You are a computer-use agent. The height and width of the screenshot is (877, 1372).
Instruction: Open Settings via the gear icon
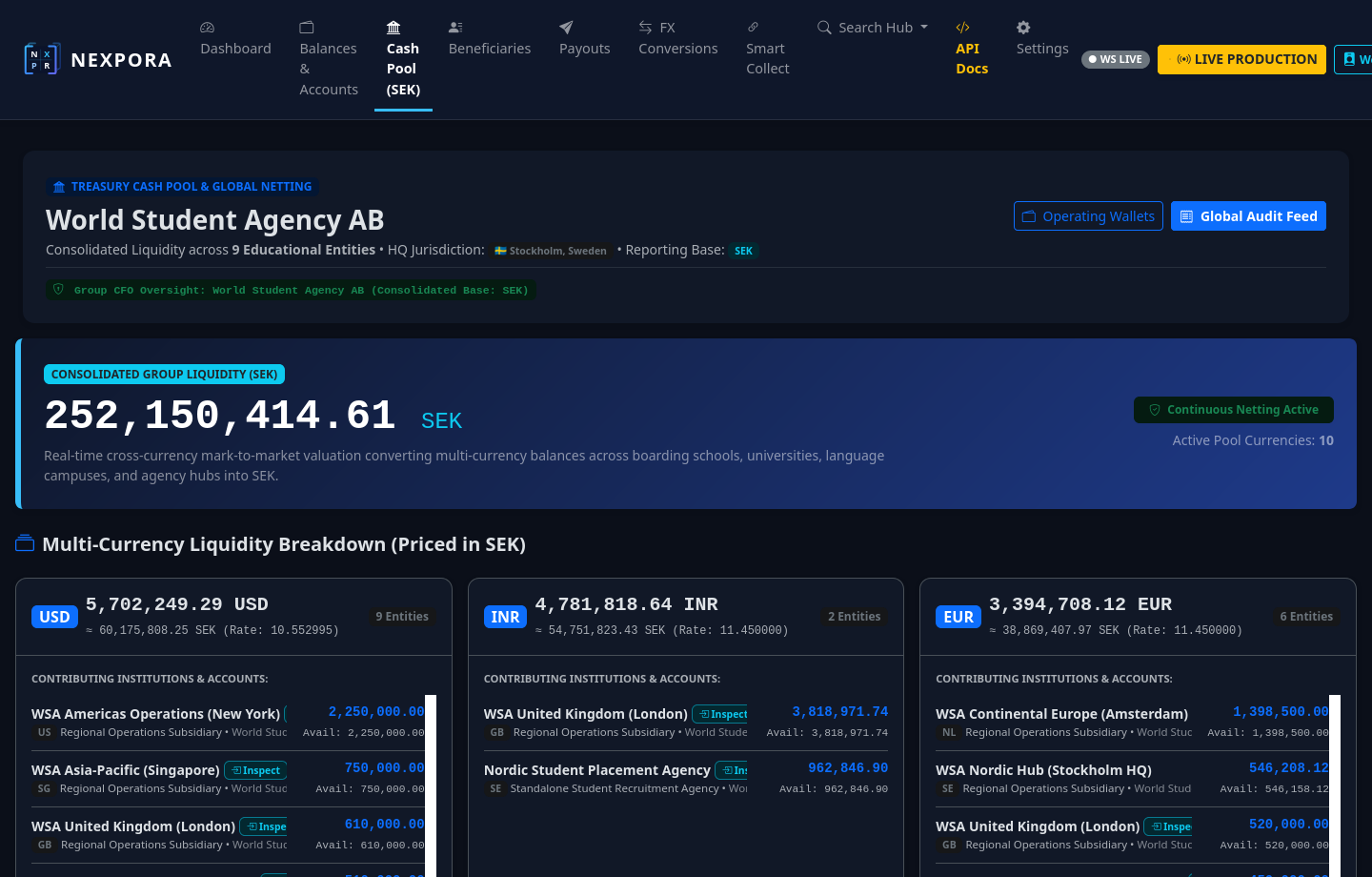point(1023,28)
